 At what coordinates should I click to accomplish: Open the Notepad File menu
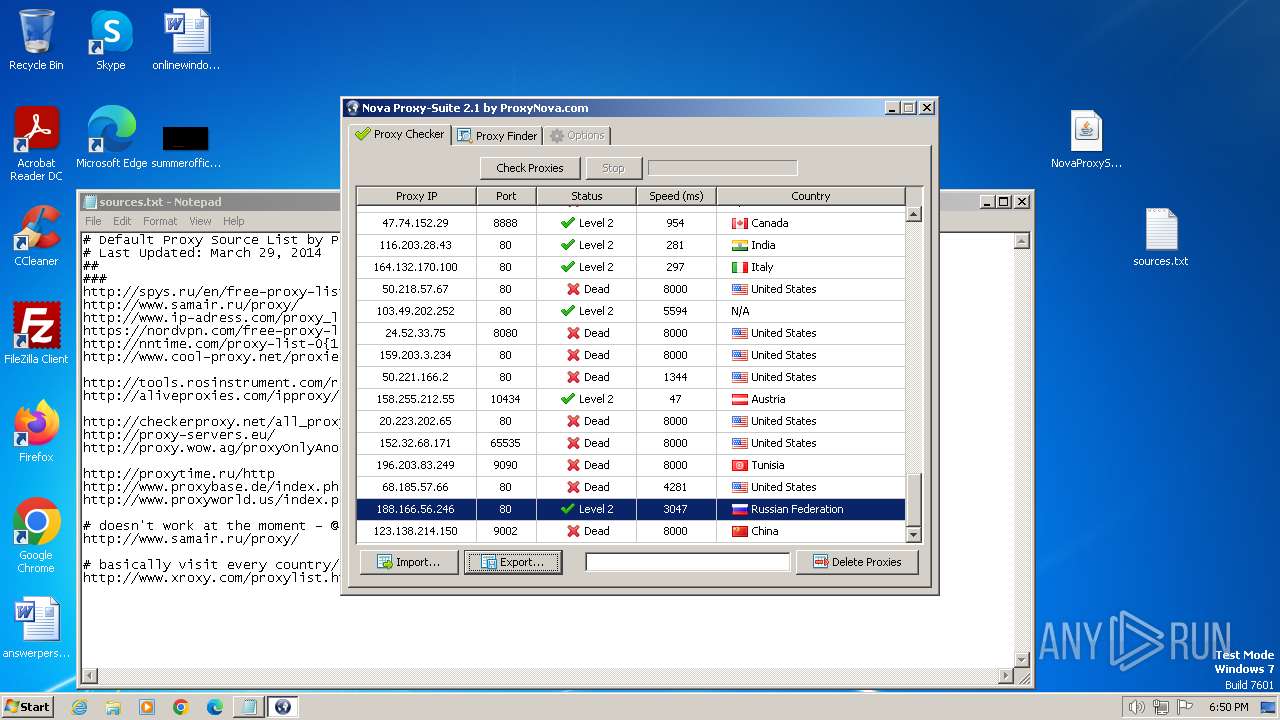93,221
